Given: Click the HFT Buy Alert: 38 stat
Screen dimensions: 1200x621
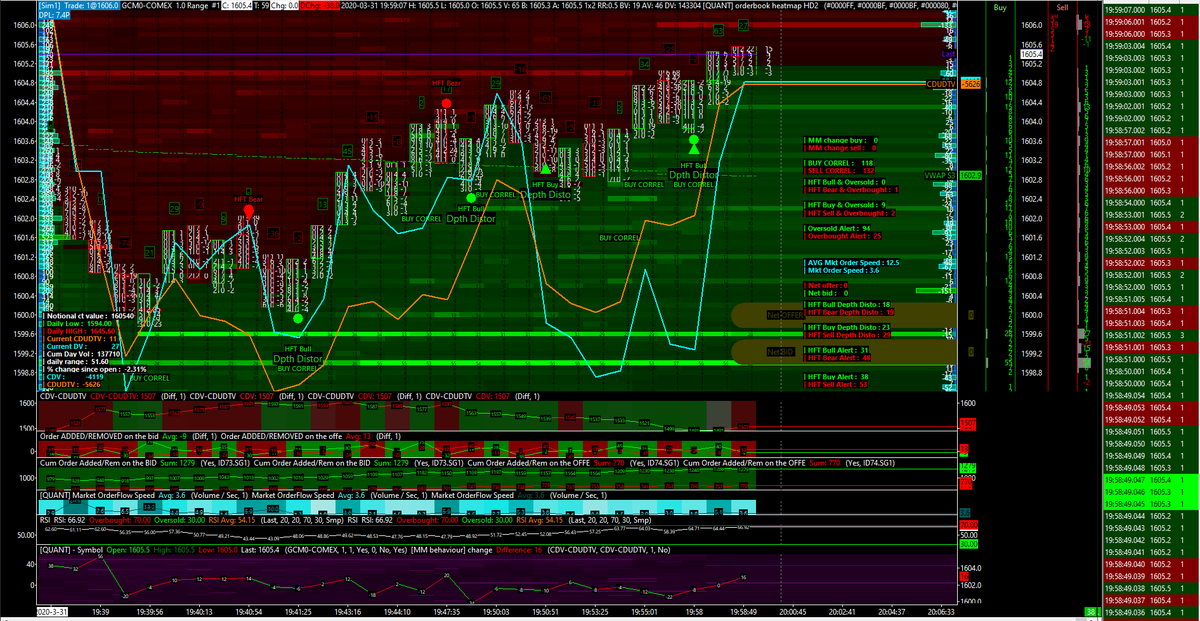Looking at the screenshot, I should click(x=838, y=376).
